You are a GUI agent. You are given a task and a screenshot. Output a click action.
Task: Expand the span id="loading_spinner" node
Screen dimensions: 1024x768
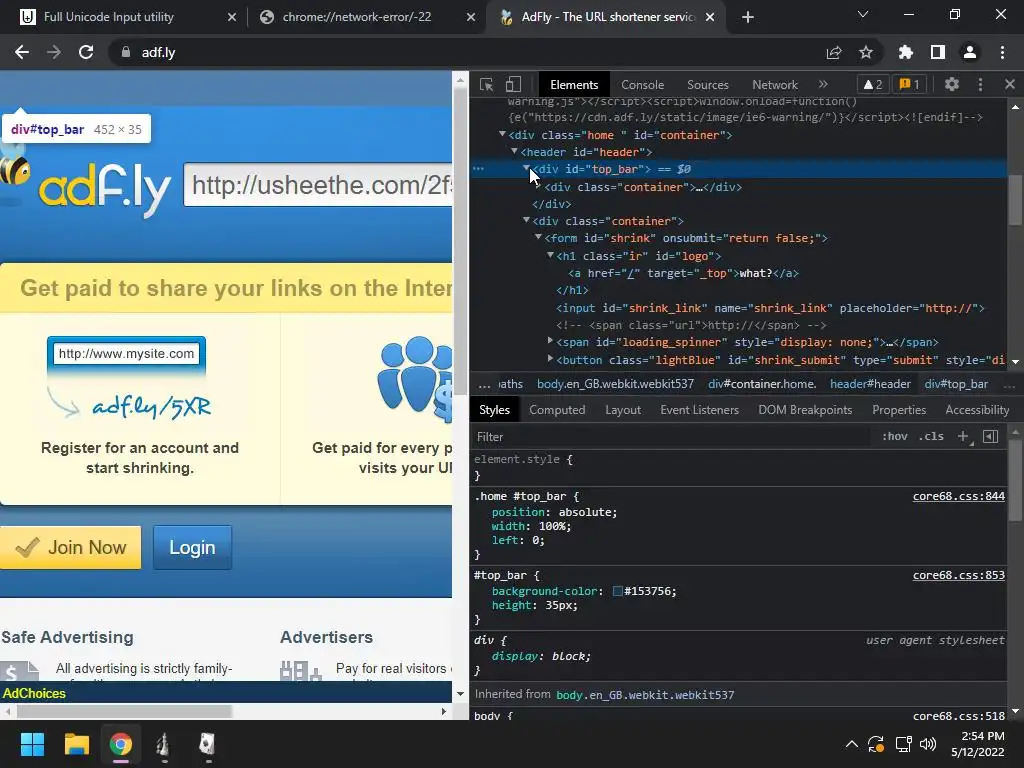click(550, 341)
